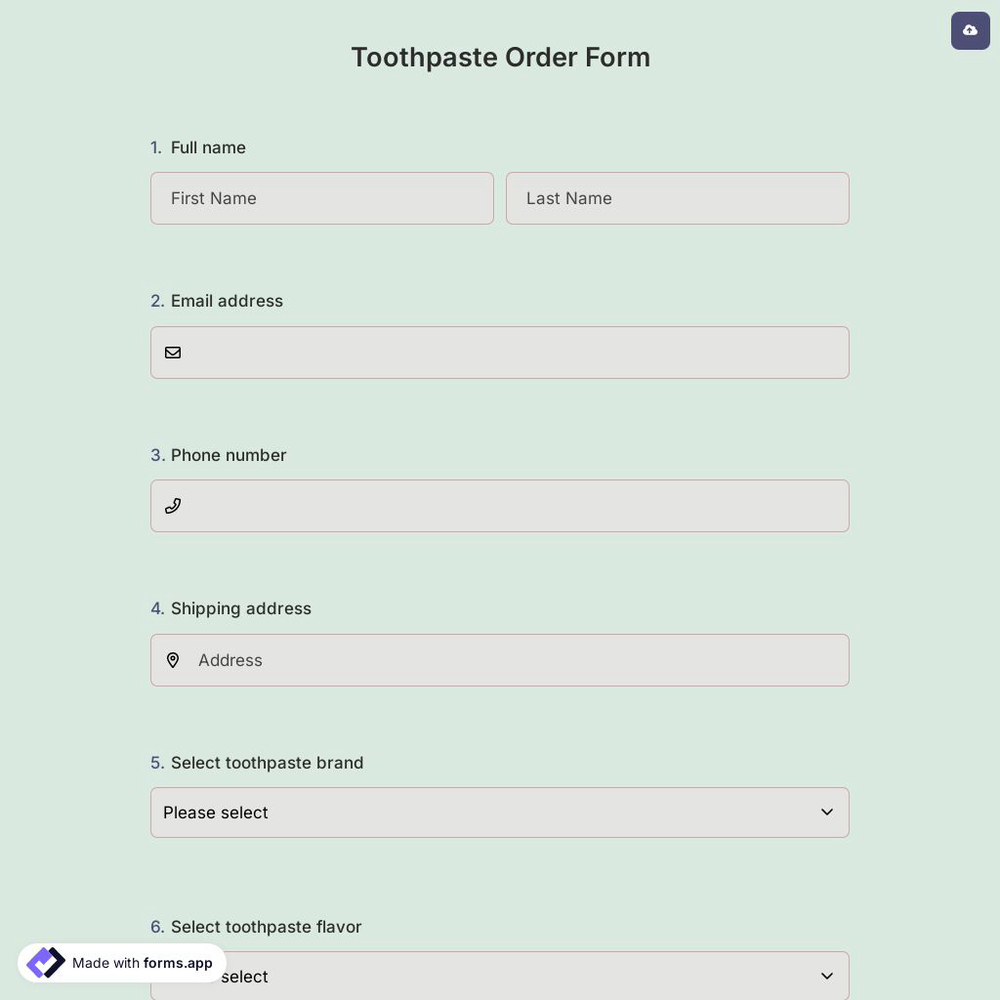
Task: Click the envelope icon in the email field
Action: 172,351
